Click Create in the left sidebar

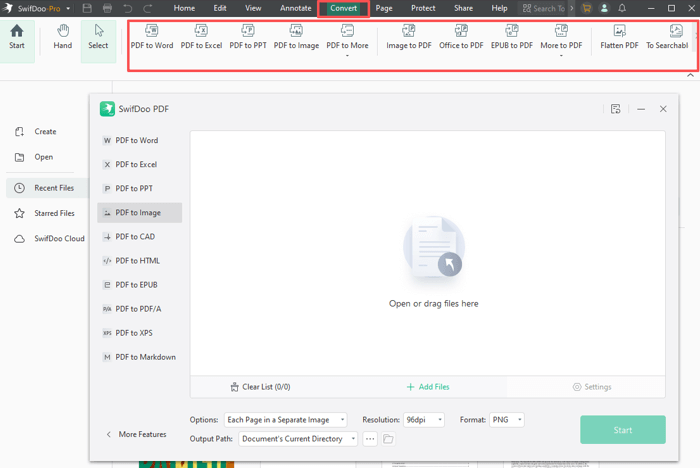[36, 132]
